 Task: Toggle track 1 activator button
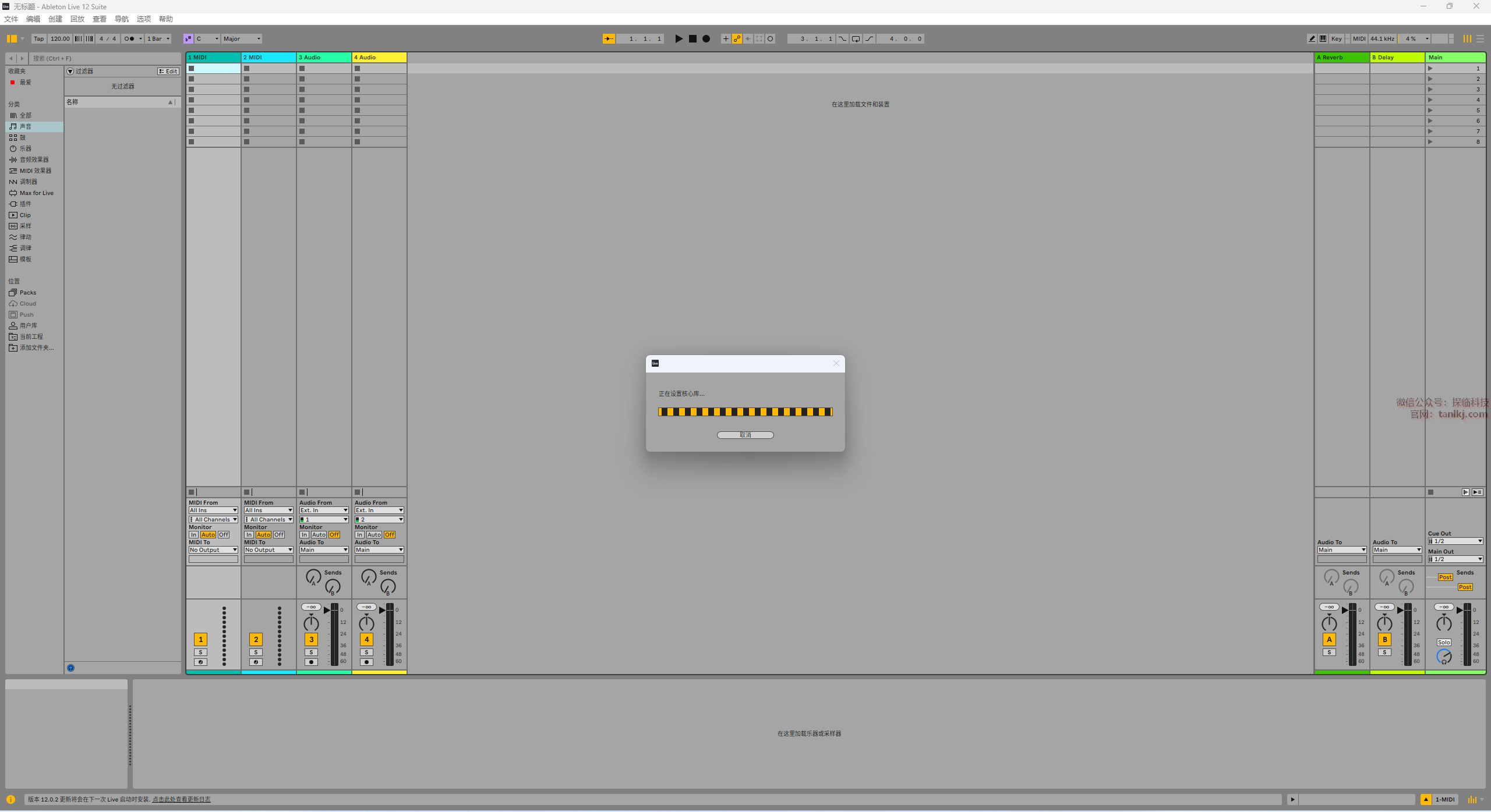pos(200,639)
